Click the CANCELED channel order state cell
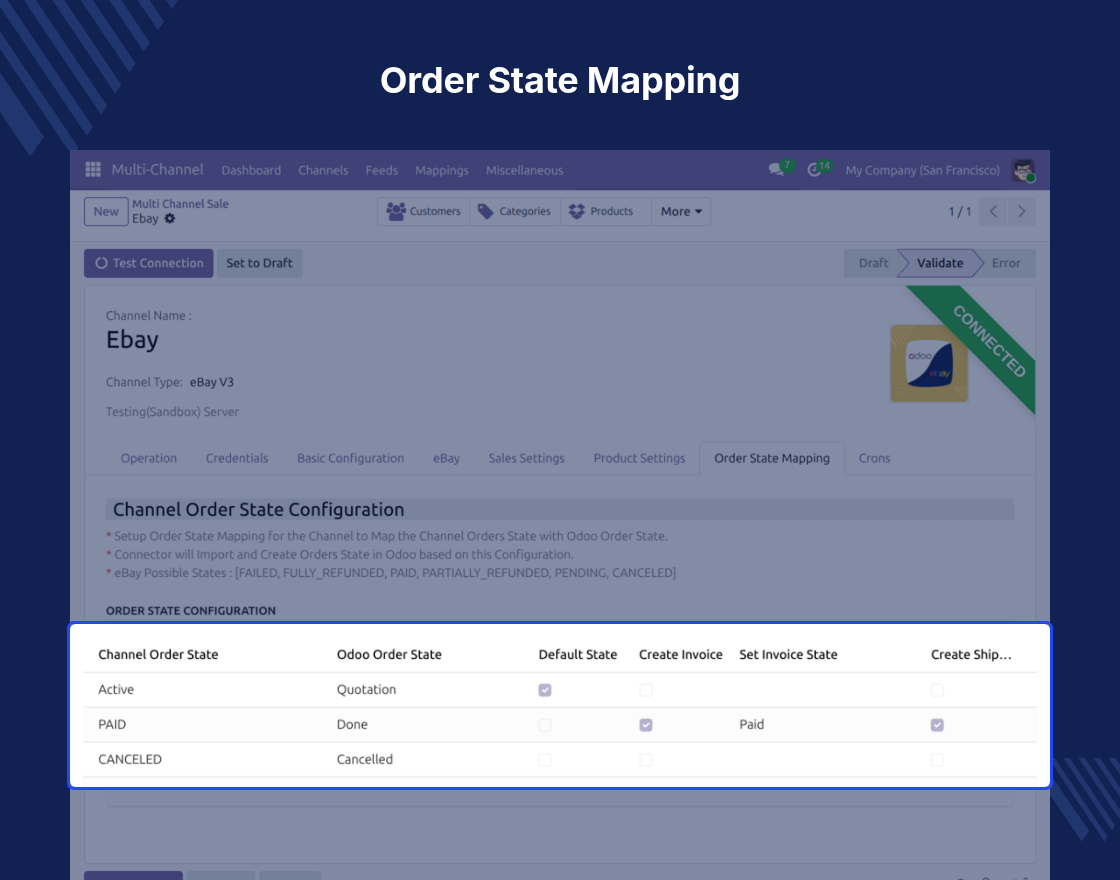This screenshot has height=880, width=1120. [x=130, y=759]
